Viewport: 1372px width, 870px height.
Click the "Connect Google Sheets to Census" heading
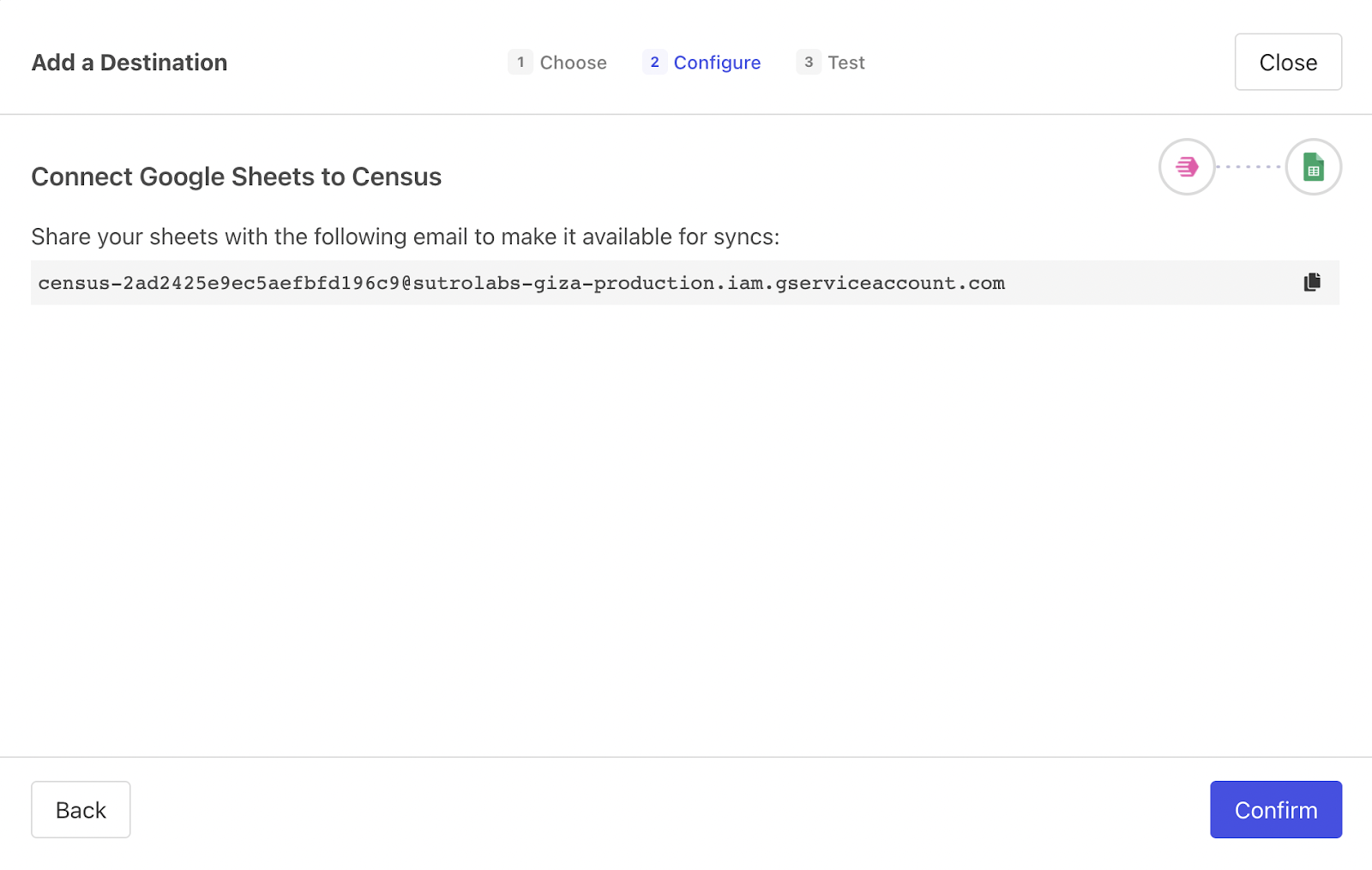coord(237,177)
